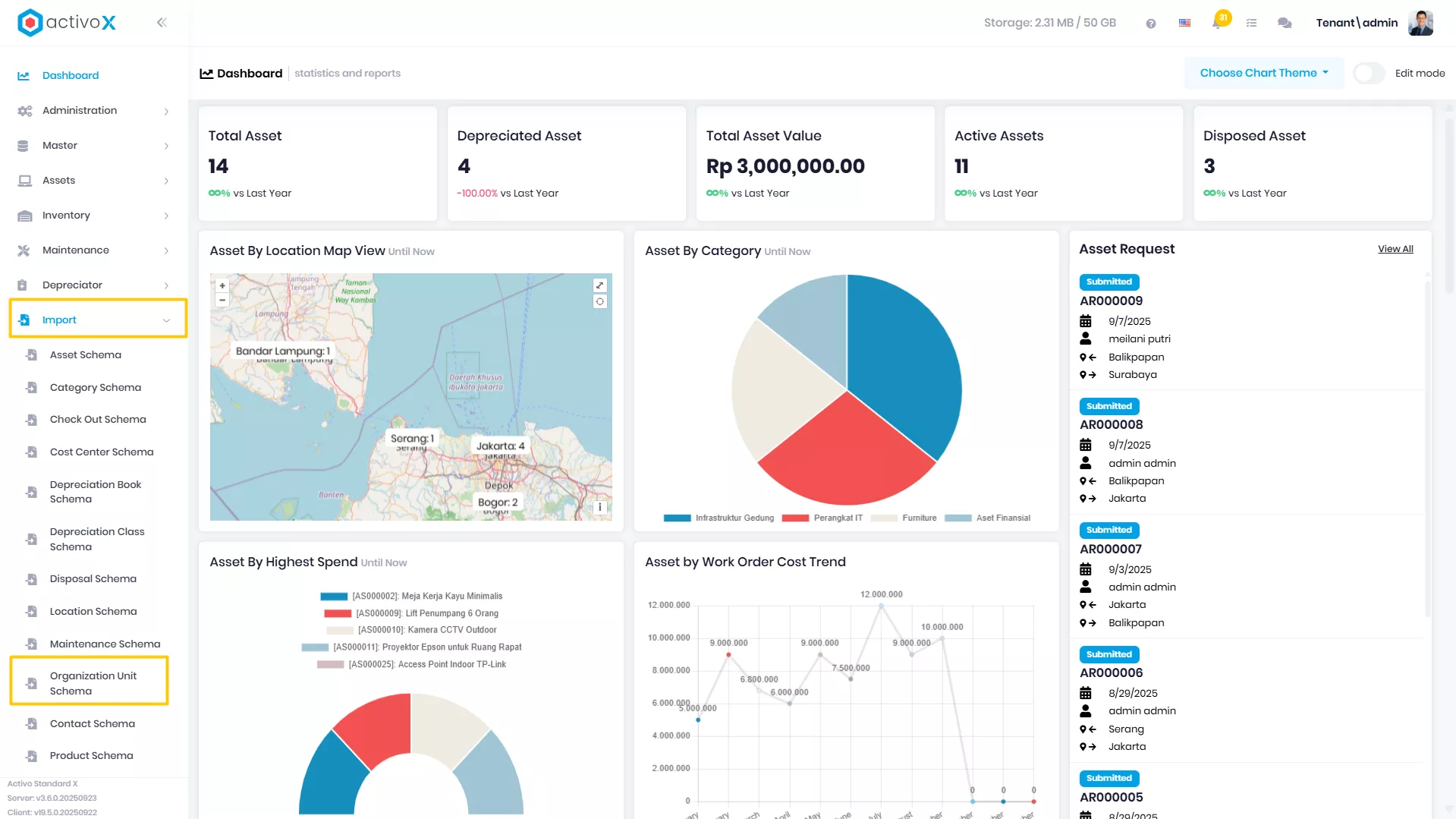The width and height of the screenshot is (1456, 819).
Task: Recenter the map with the locate icon
Action: click(x=600, y=301)
